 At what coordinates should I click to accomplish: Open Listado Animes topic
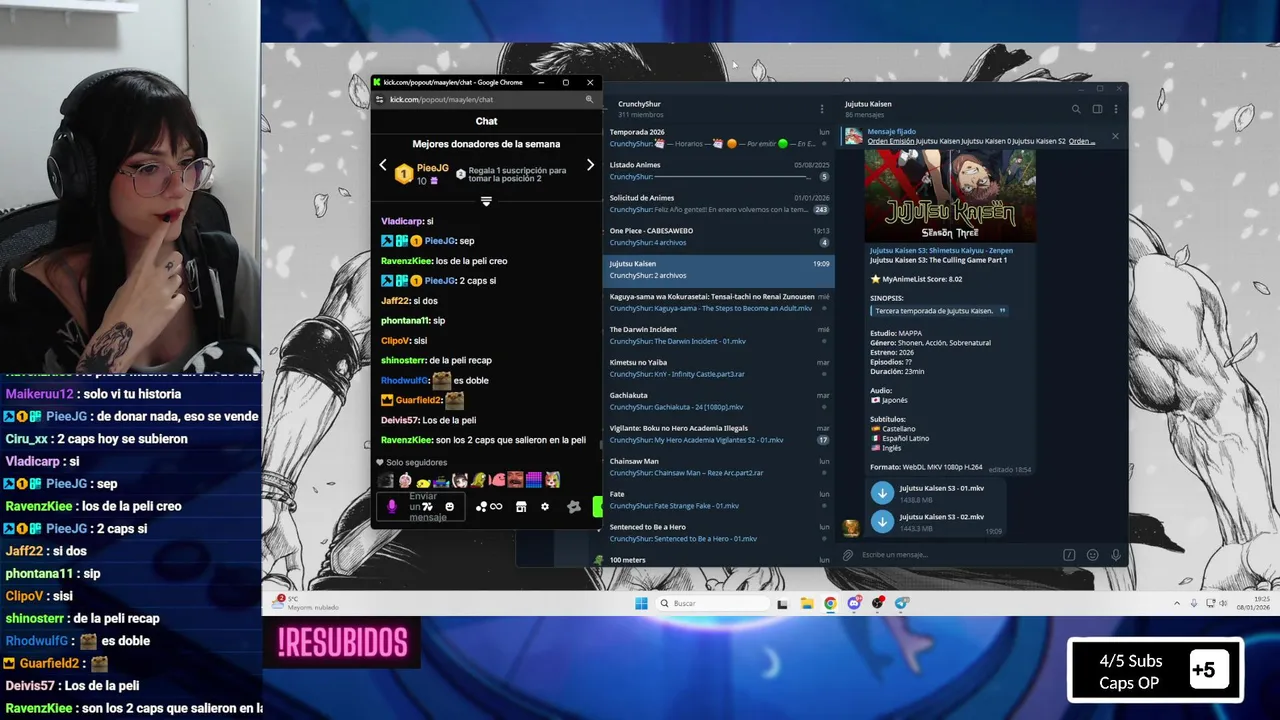pyautogui.click(x=719, y=171)
